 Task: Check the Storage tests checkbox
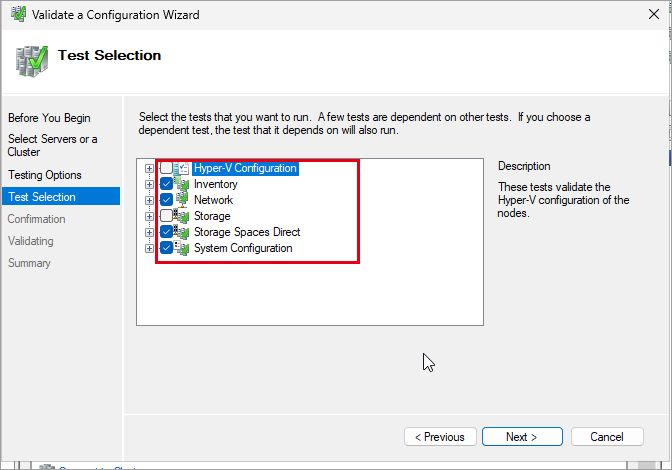[x=166, y=216]
